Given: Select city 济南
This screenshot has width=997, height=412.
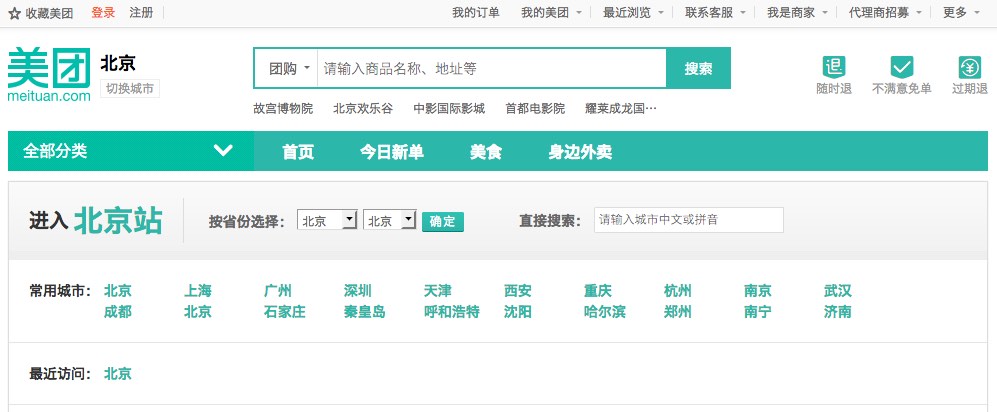Looking at the screenshot, I should [x=838, y=312].
